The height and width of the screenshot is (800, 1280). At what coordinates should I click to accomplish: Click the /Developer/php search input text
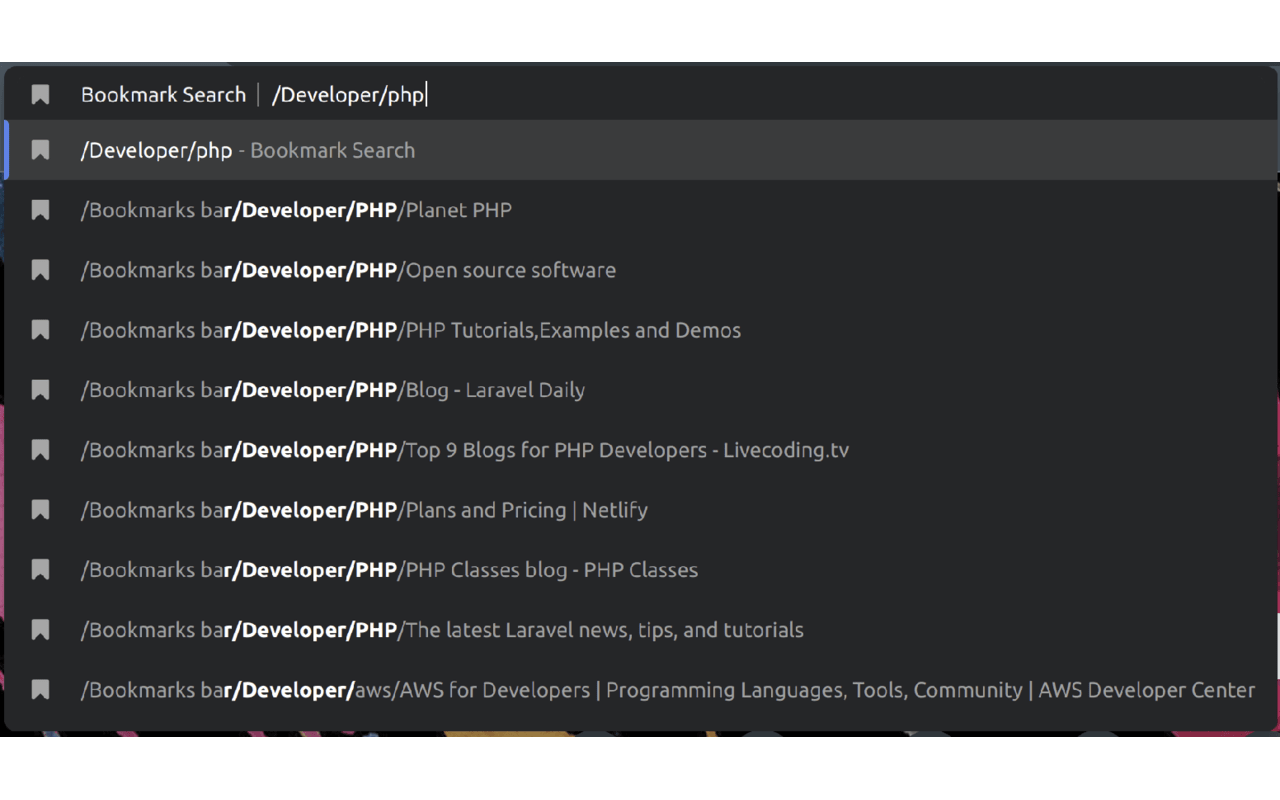[x=348, y=95]
